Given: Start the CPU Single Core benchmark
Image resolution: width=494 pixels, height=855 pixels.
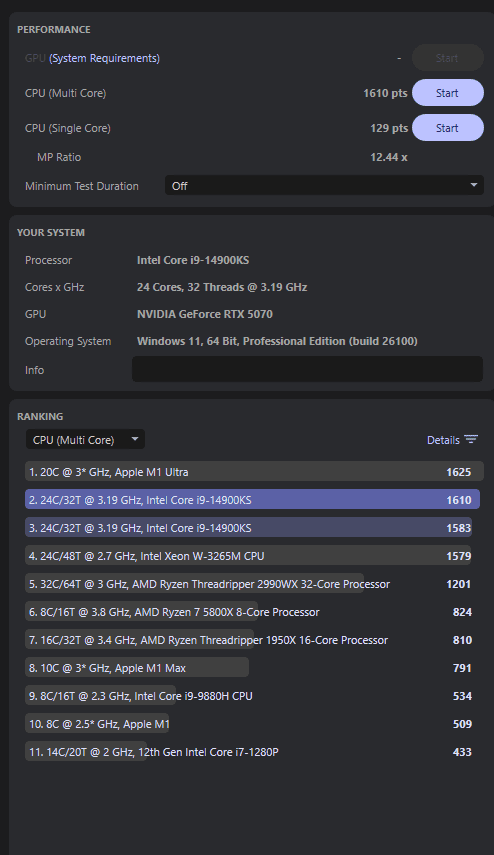Looking at the screenshot, I should (448, 128).
